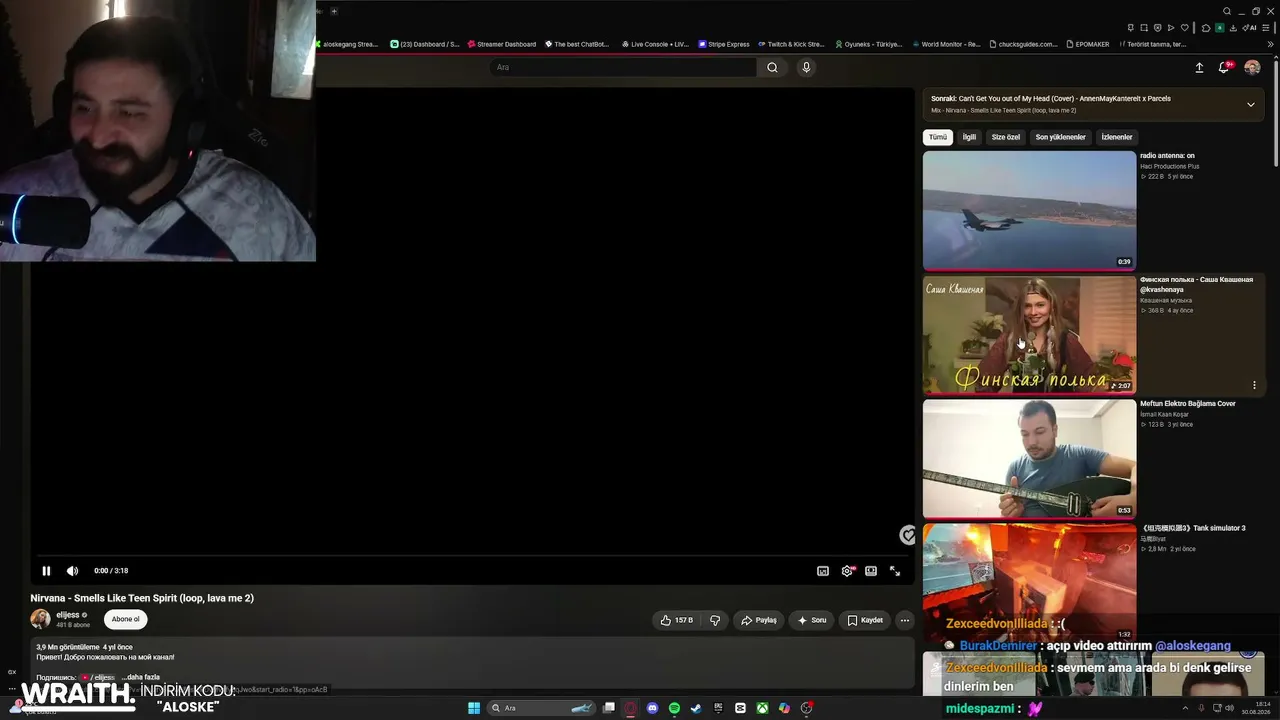Save video with Kaydet button
The image size is (1280, 720).
click(865, 620)
